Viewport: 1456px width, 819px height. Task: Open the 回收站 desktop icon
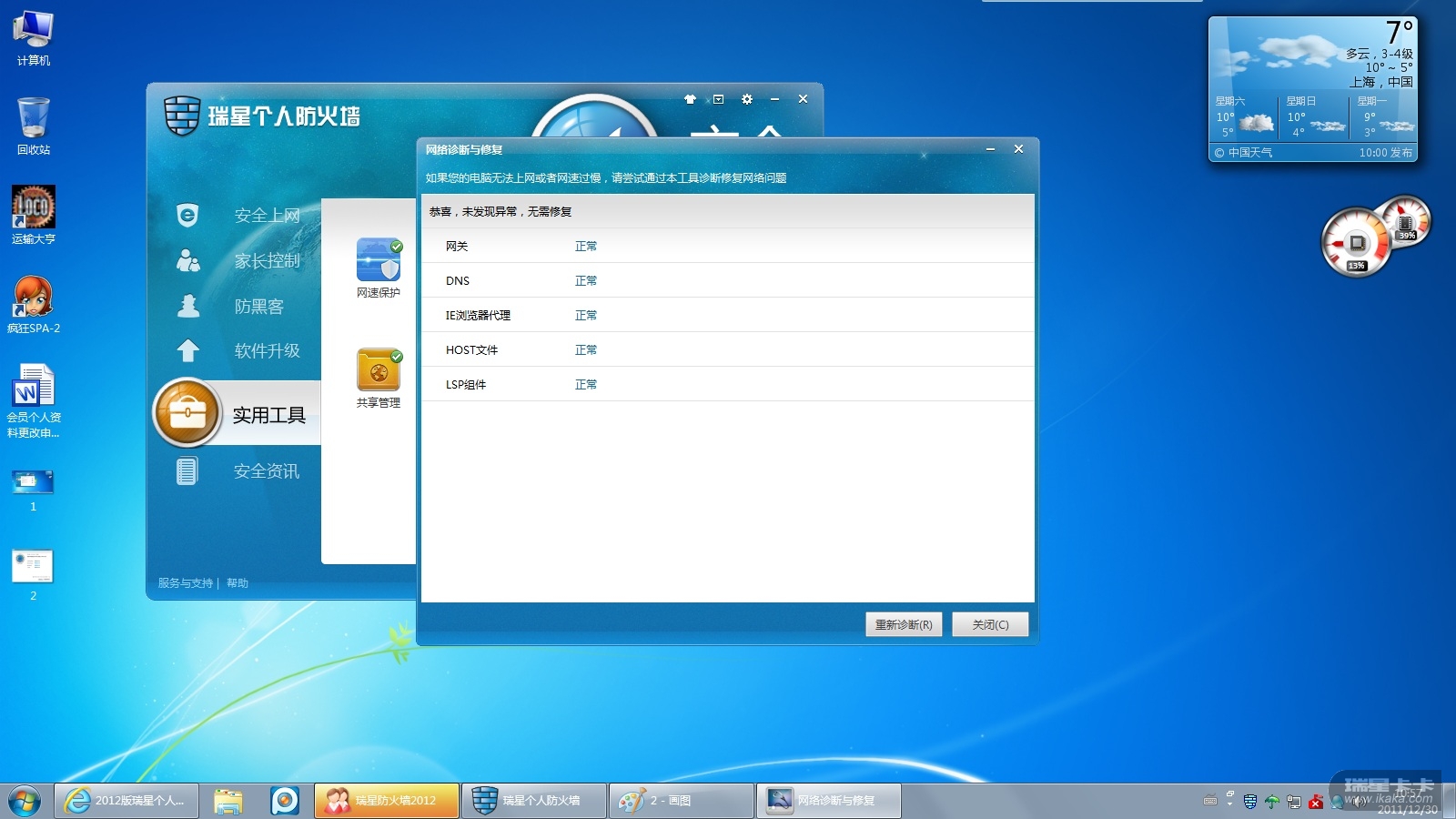[x=34, y=126]
